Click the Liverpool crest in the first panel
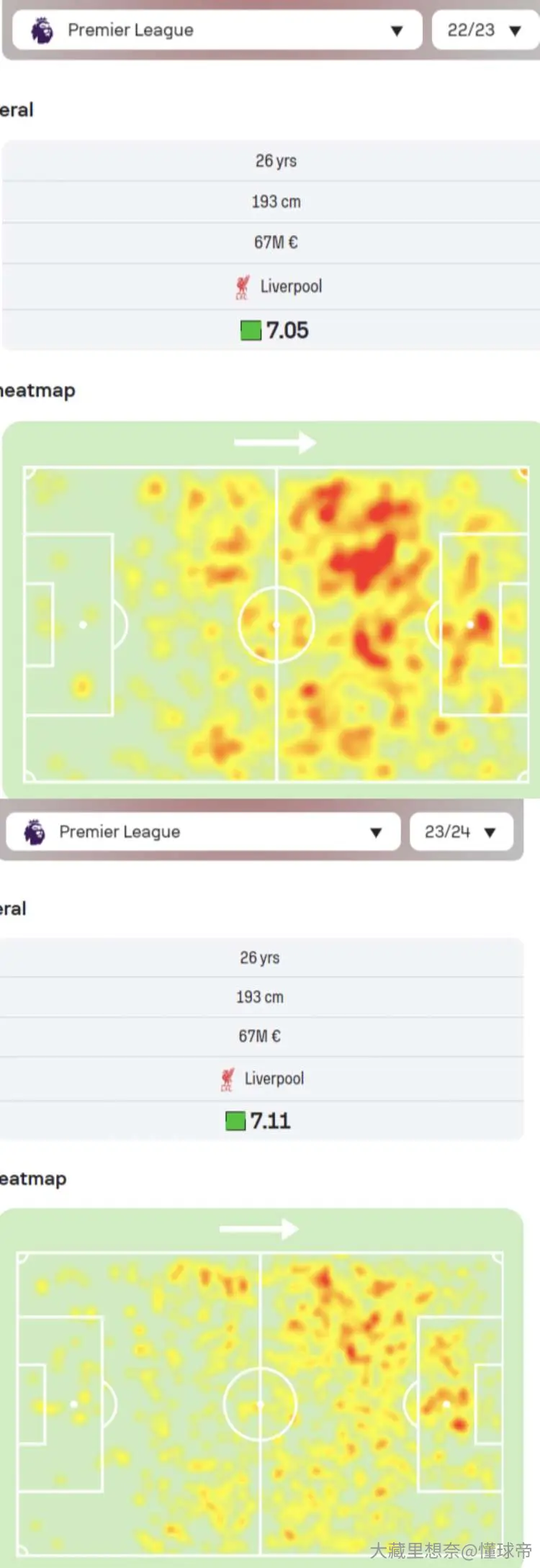This screenshot has height=1568, width=540. click(243, 287)
